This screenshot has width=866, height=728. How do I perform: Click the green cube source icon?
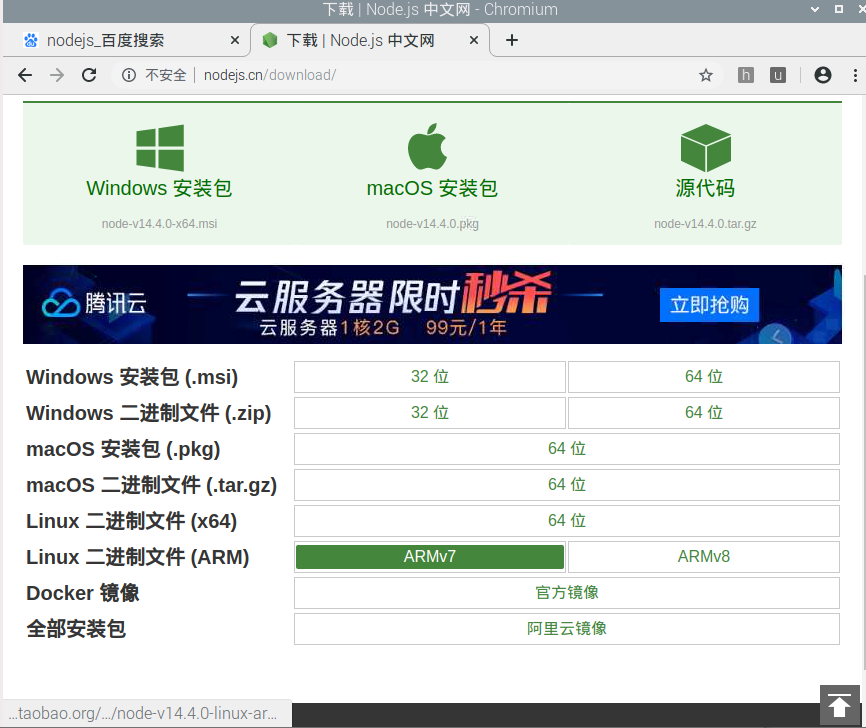[x=705, y=147]
